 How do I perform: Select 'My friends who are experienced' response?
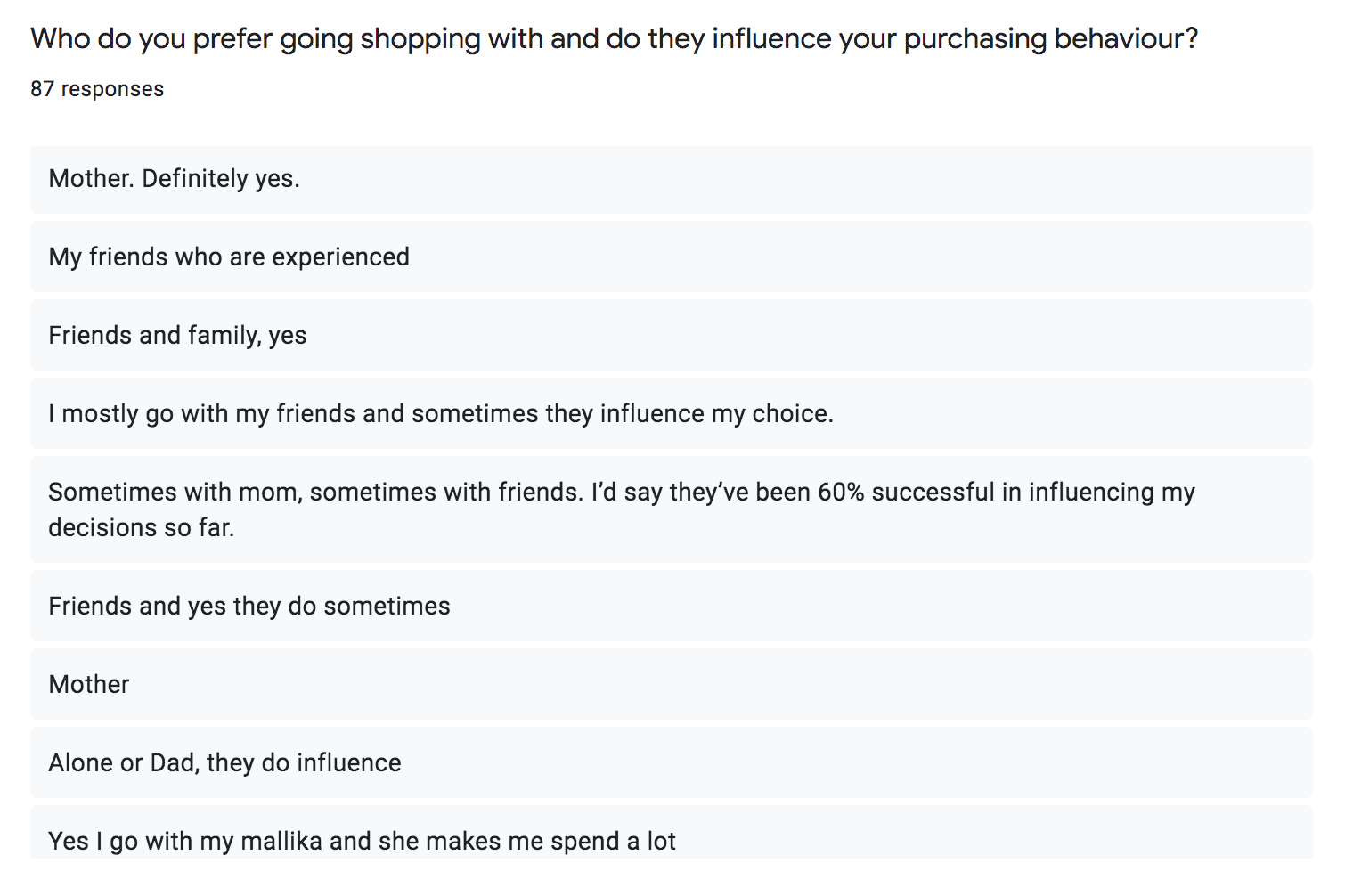click(x=672, y=257)
